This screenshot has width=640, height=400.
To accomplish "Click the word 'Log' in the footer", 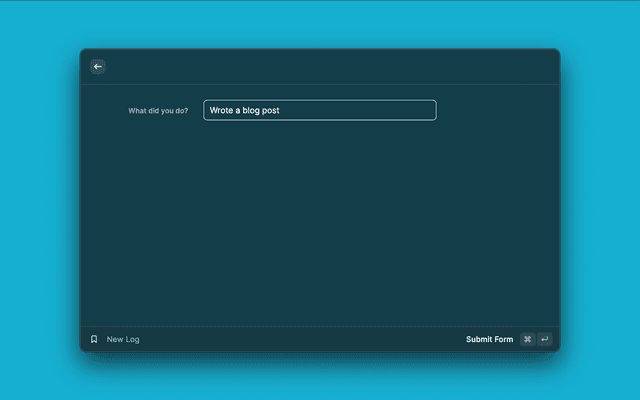I will click(x=132, y=339).
